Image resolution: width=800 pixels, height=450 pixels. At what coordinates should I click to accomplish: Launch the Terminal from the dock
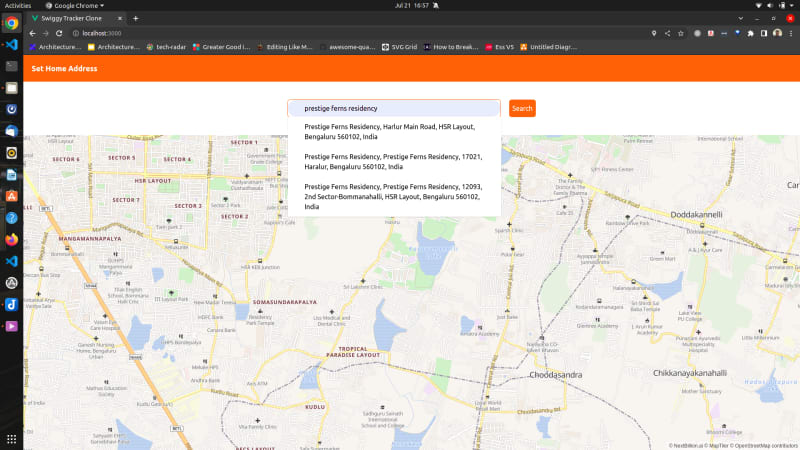[11, 66]
